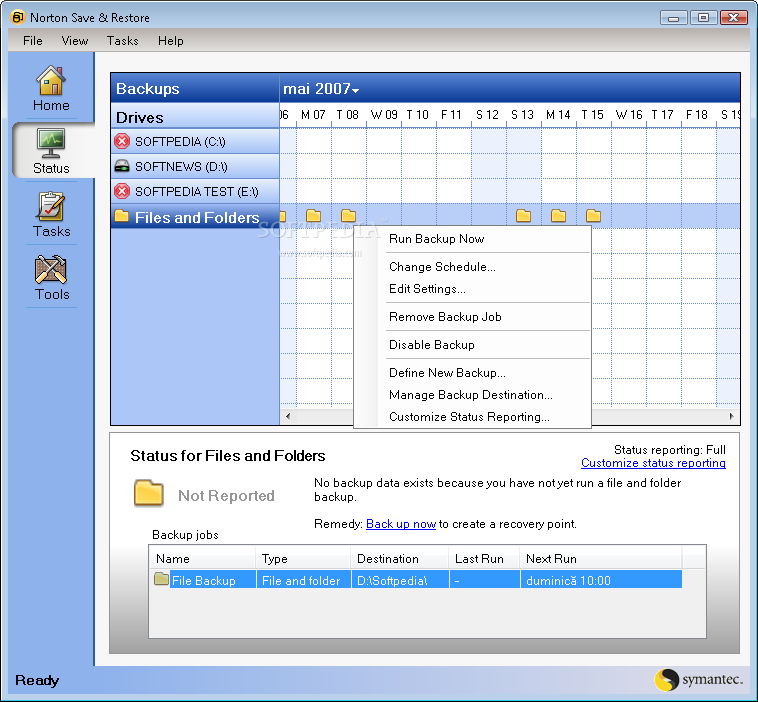
Task: Select the Files and Folders row
Action: (195, 217)
